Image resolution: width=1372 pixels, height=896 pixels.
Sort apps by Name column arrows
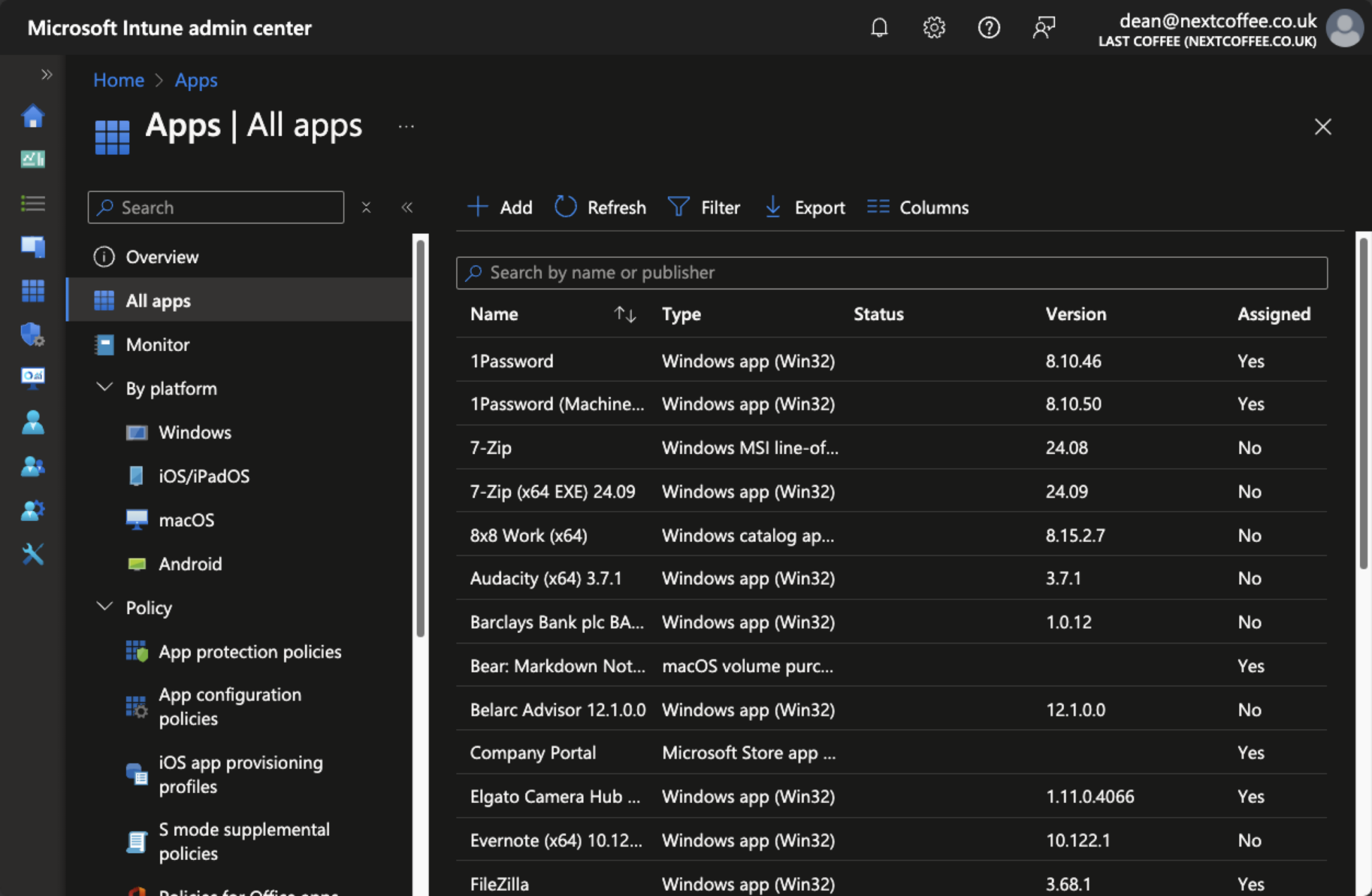624,314
